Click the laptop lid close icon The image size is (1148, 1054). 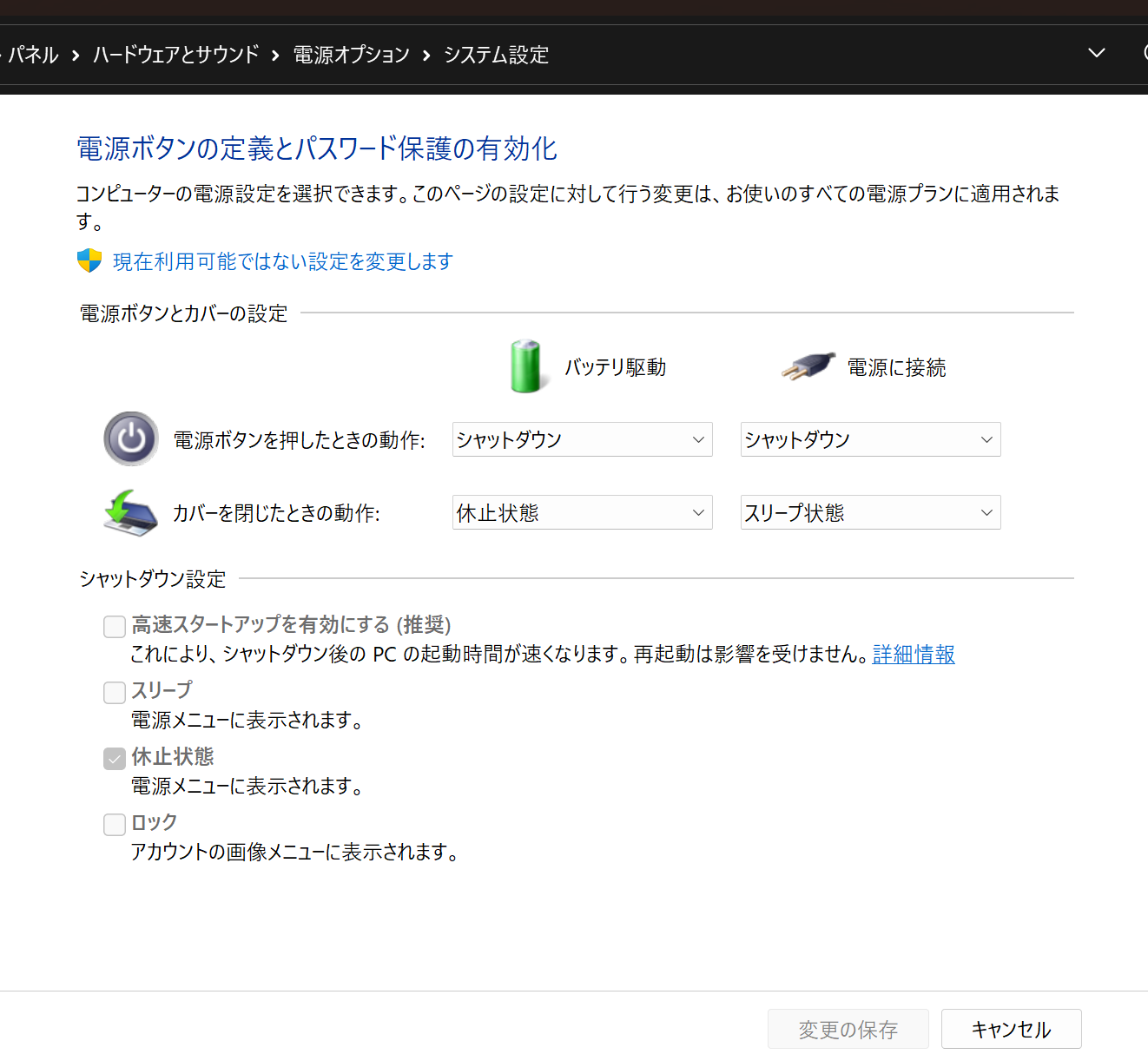click(x=130, y=512)
